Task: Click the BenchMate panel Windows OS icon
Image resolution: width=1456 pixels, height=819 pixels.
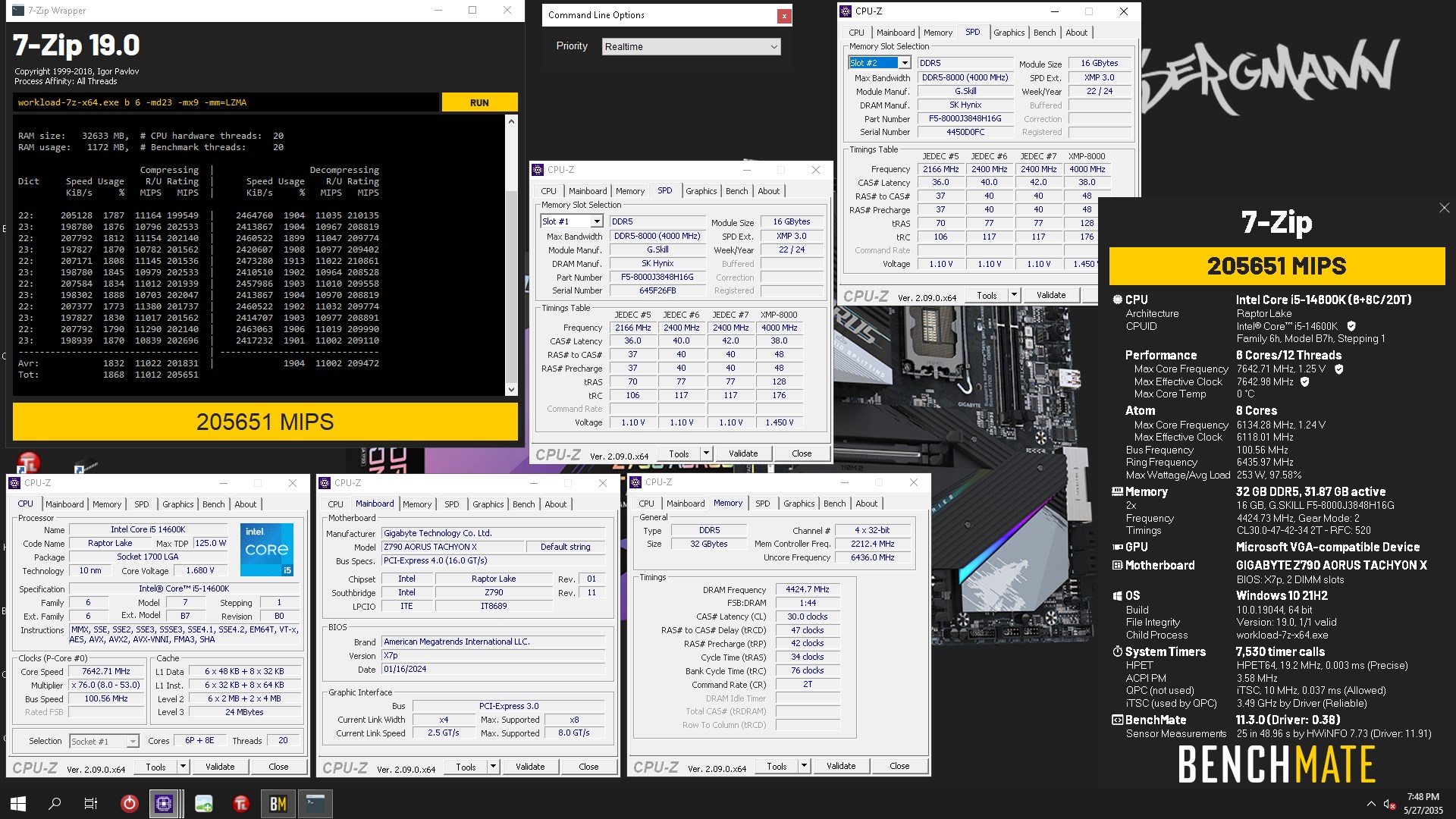Action: pyautogui.click(x=1117, y=596)
